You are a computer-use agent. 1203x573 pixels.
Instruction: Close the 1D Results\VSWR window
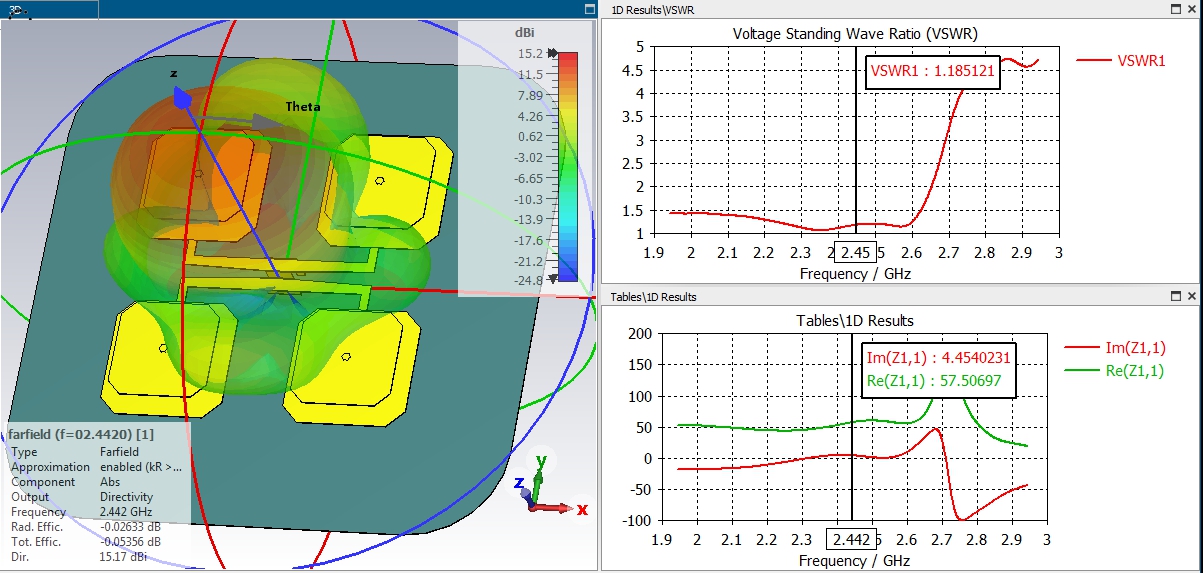(x=1192, y=9)
